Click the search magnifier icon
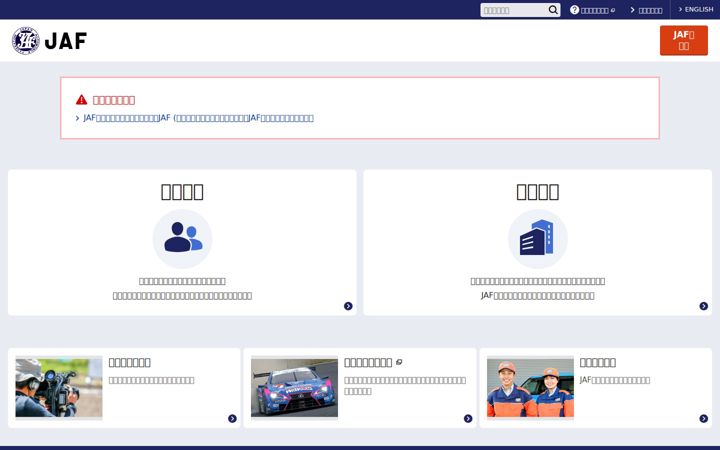Screen dimensions: 720x450 553,10
